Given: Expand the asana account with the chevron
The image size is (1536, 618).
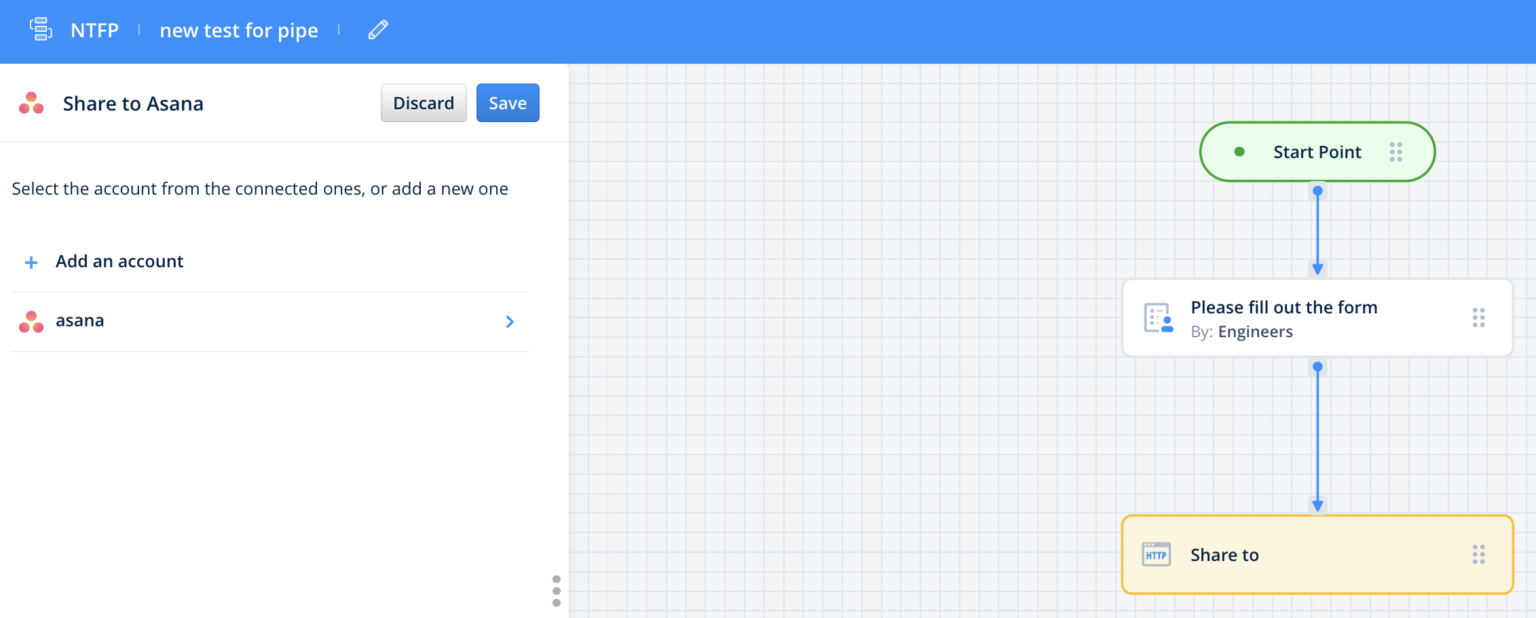Looking at the screenshot, I should tap(510, 321).
